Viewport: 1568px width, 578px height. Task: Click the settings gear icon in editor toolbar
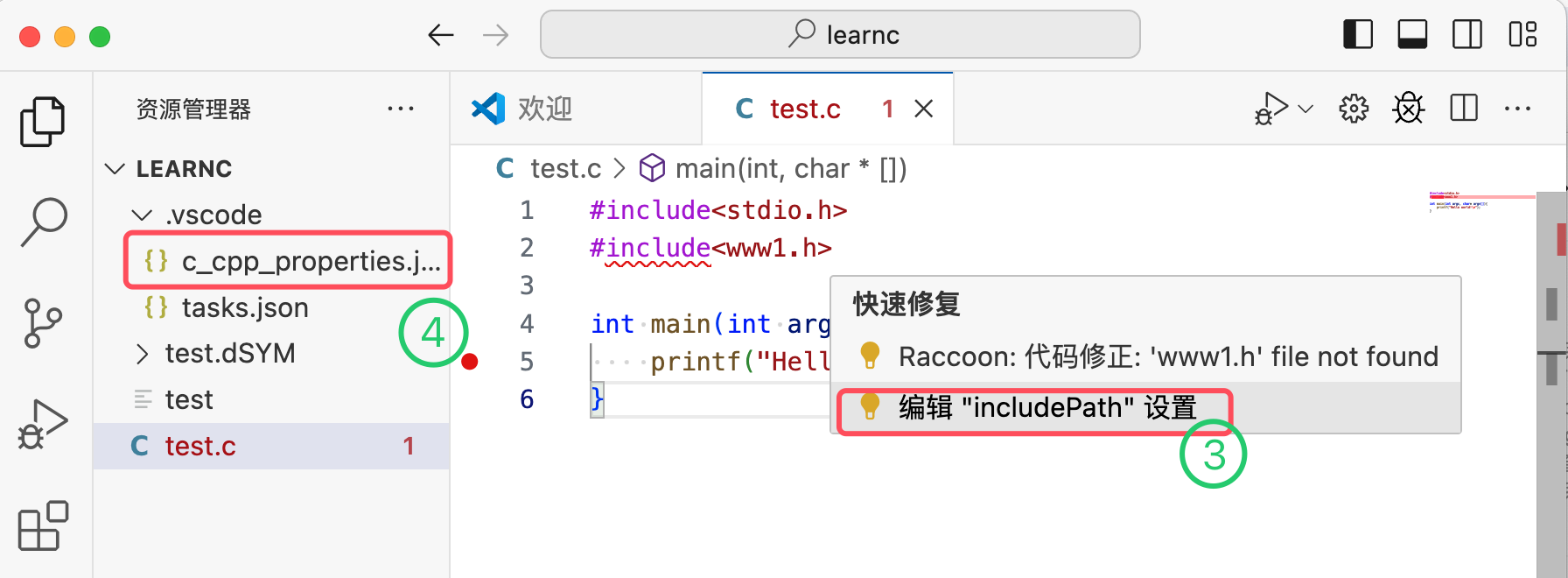pyautogui.click(x=1353, y=109)
